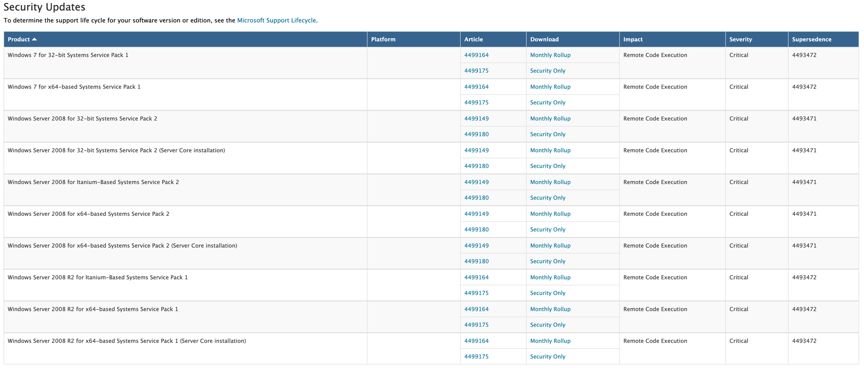Click 'Remote Code Execution' in Server 2008 R2 Itanium row
Viewport: 864px width, 368px height.
click(655, 277)
